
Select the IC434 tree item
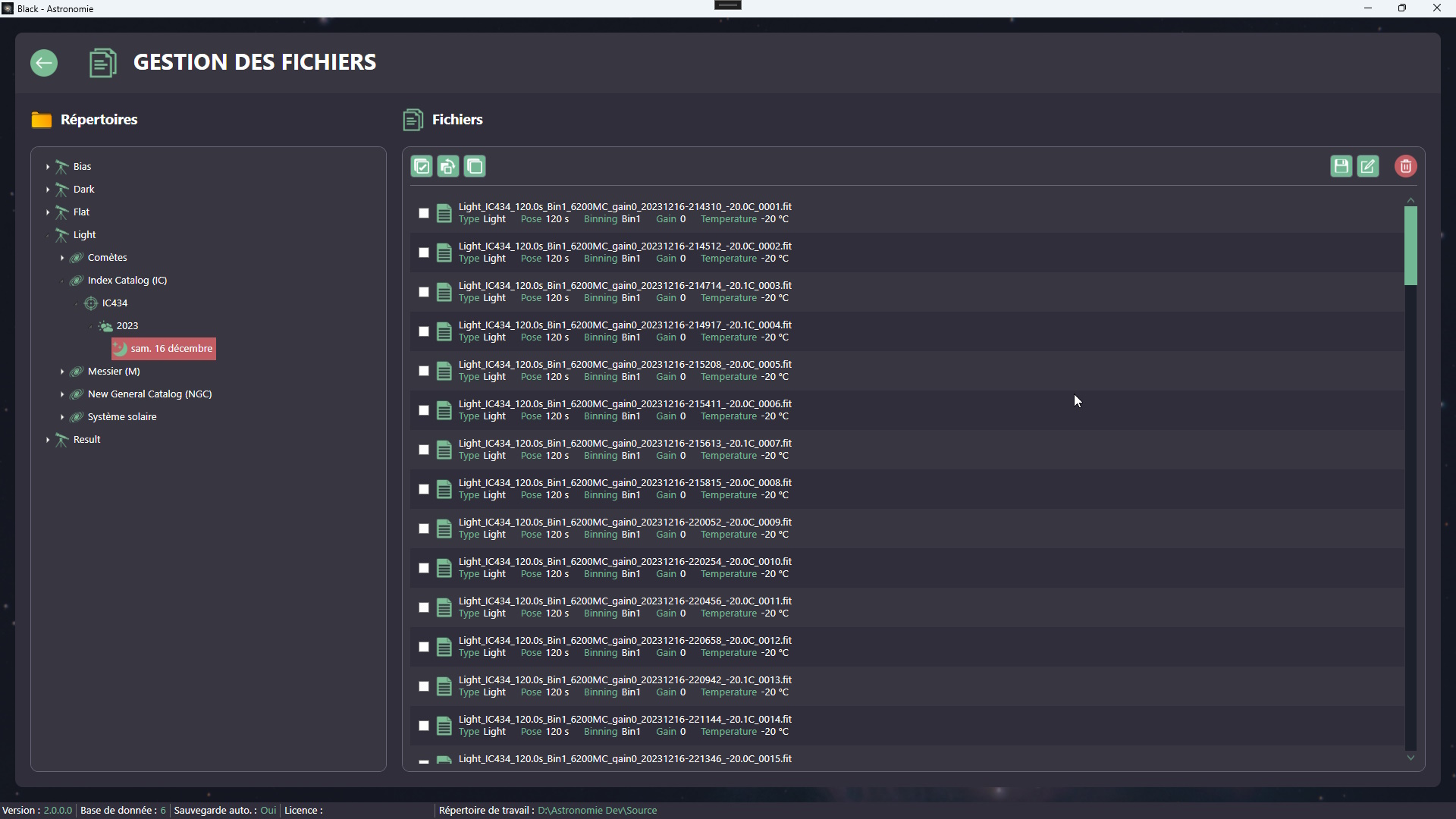(x=115, y=303)
